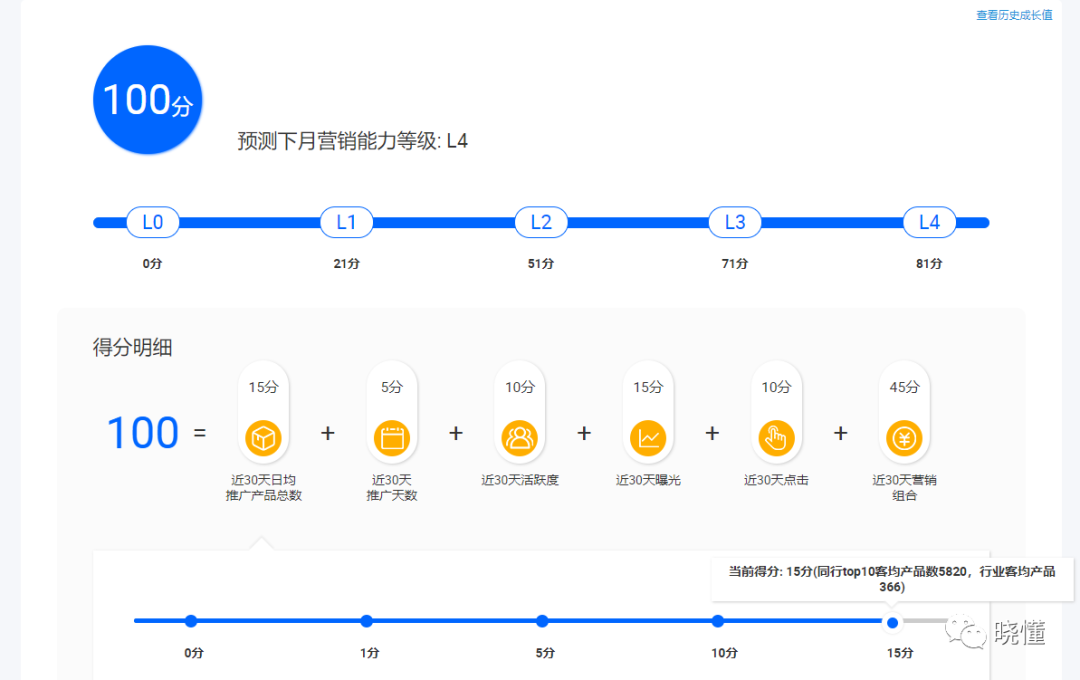Select the L2 level marker
This screenshot has height=680, width=1080.
(x=541, y=222)
